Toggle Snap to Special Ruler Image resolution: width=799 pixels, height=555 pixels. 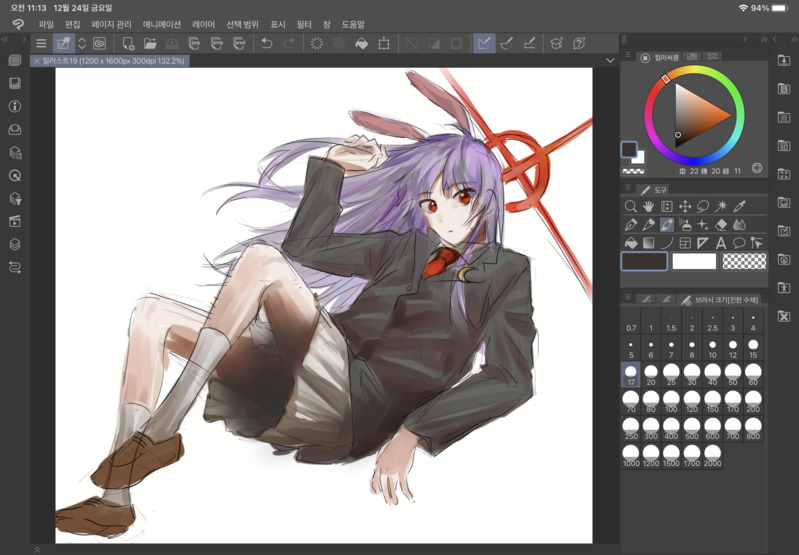507,43
